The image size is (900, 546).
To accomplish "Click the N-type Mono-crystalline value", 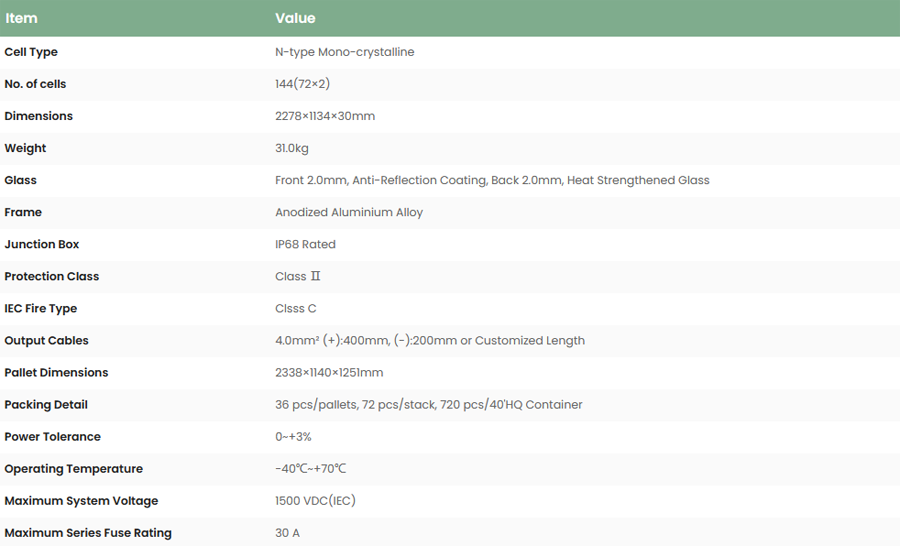I will click(344, 52).
